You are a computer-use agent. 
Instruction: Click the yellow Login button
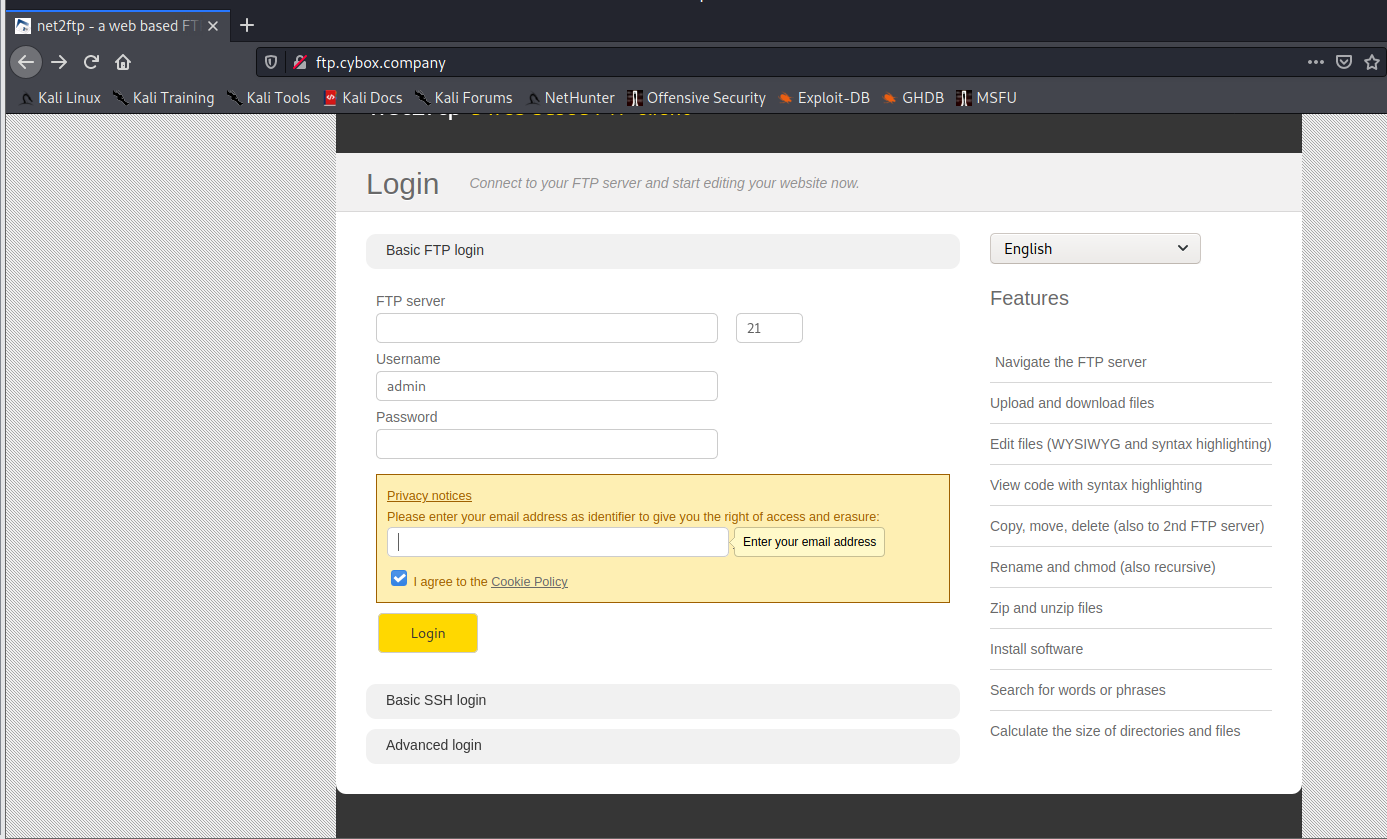428,633
